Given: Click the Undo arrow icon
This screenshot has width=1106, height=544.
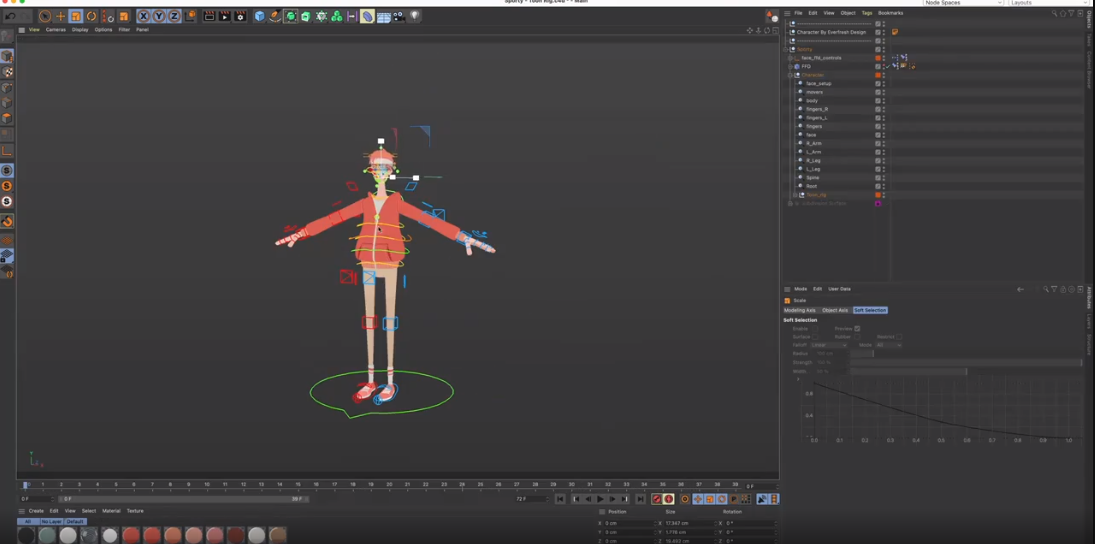Looking at the screenshot, I should 10,16.
